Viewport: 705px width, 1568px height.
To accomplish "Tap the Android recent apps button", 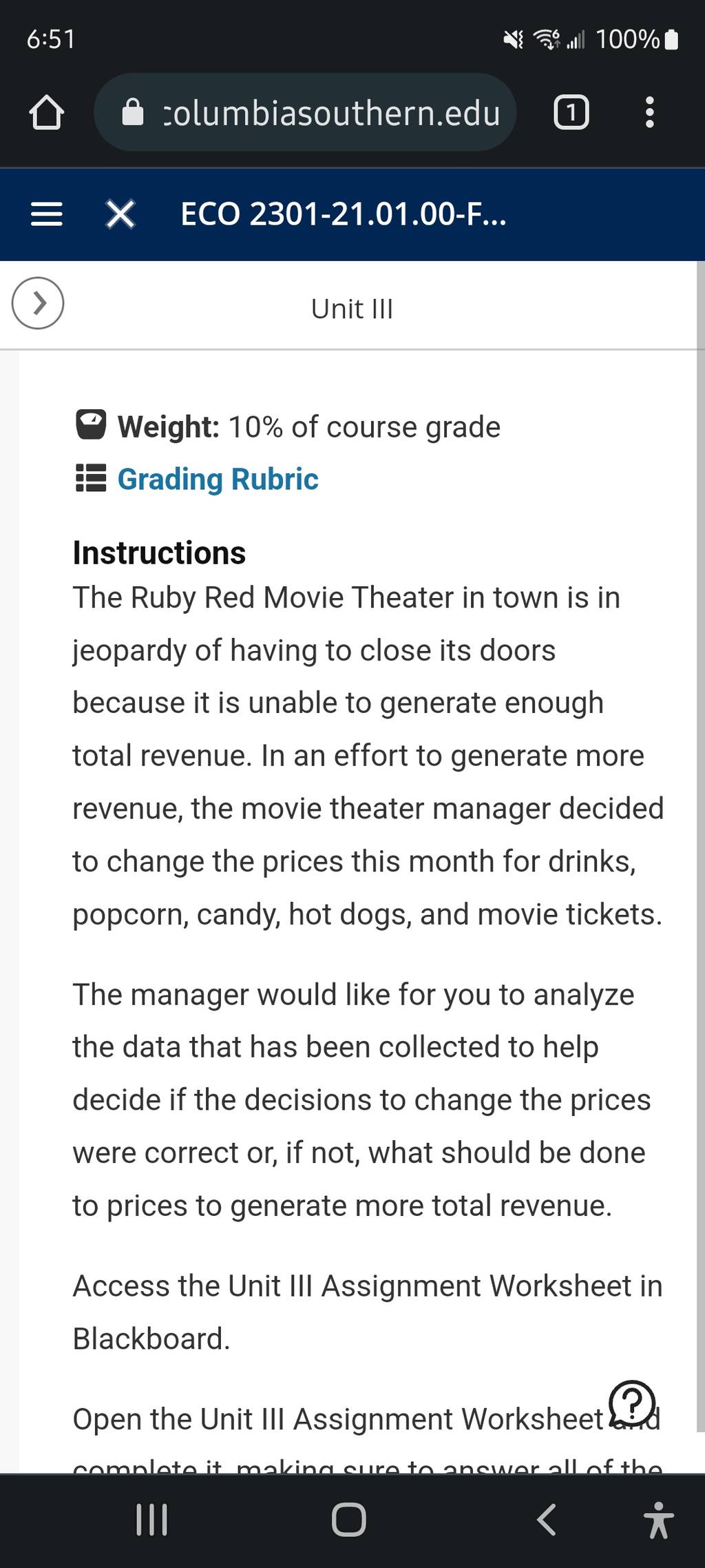I will click(151, 1519).
